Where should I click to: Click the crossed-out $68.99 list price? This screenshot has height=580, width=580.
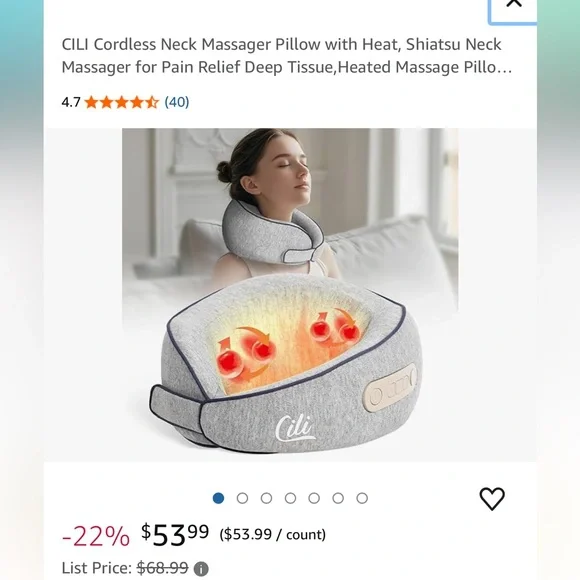162,568
